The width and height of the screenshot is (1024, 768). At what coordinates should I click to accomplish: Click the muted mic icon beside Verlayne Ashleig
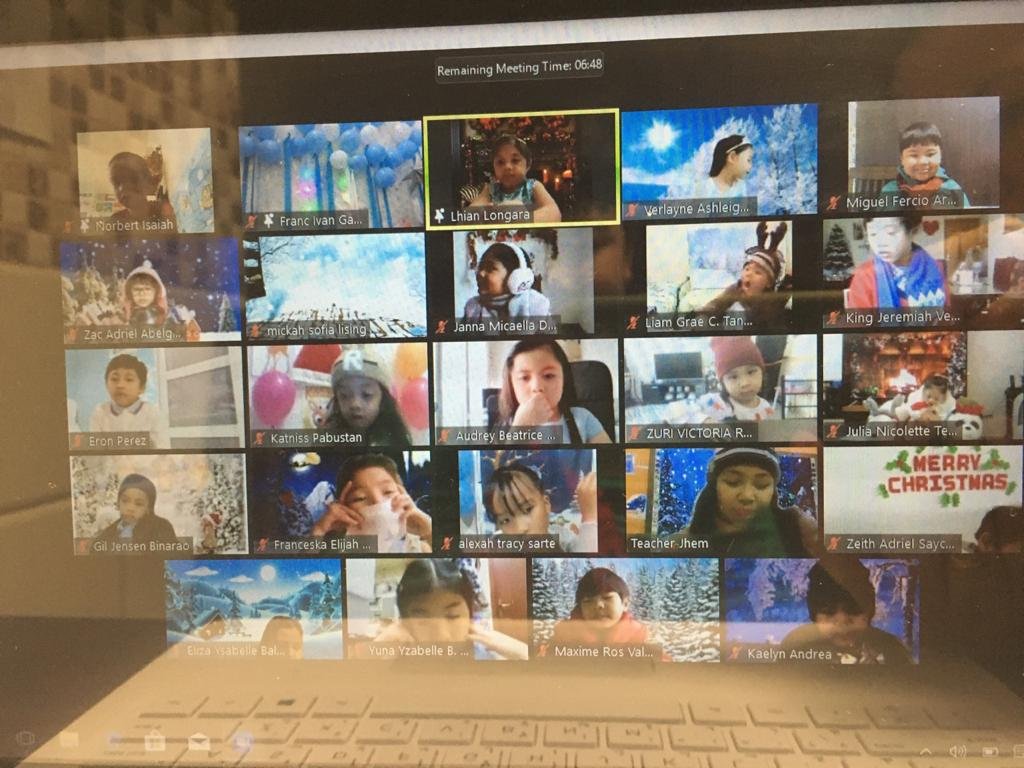[x=632, y=210]
